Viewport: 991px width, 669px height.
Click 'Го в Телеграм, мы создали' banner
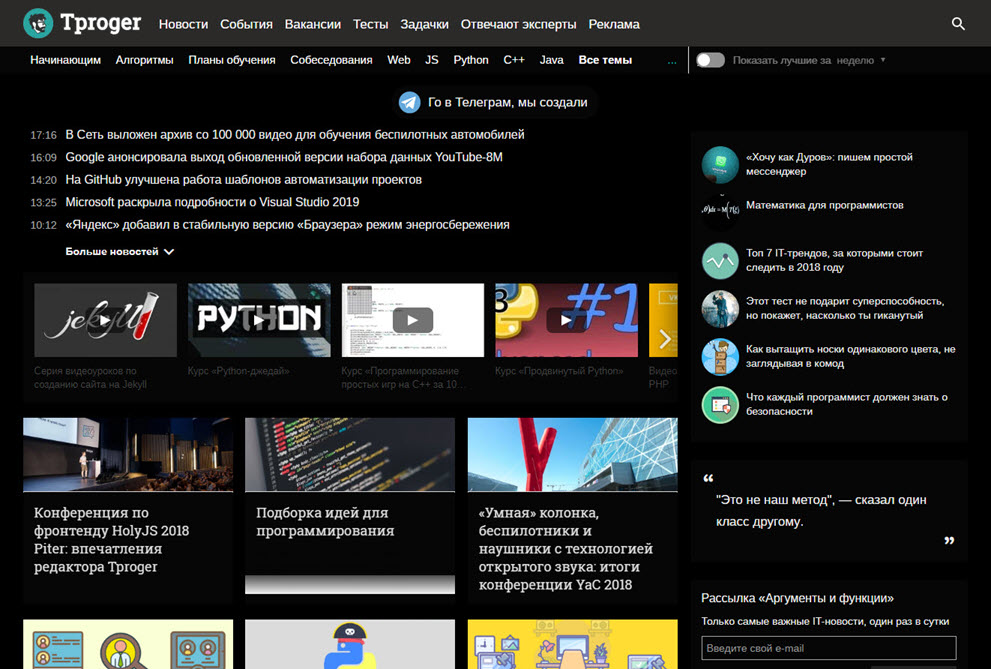[x=497, y=102]
